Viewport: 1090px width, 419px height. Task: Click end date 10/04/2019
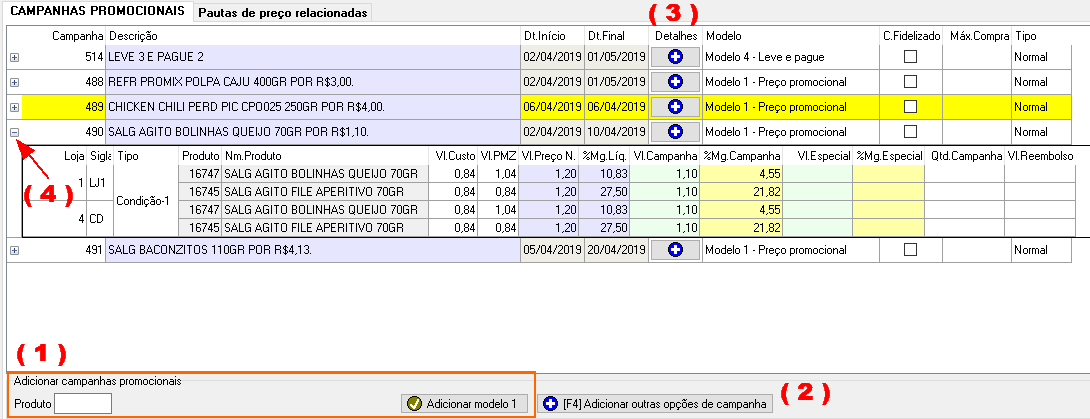tap(617, 131)
